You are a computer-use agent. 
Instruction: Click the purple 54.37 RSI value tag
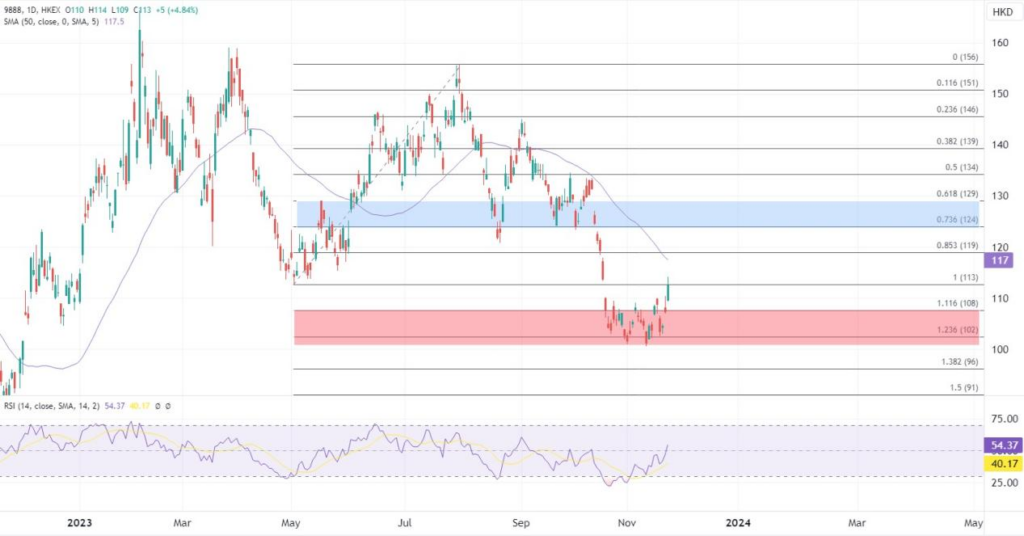[1002, 443]
